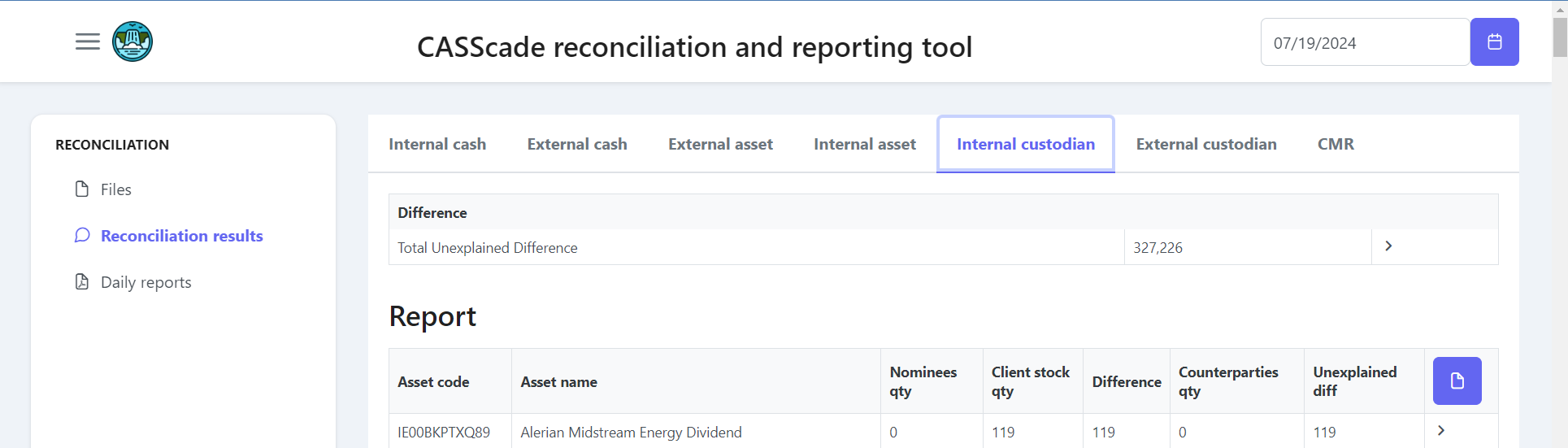This screenshot has height=448, width=1568.
Task: Switch to the External cash tab
Action: (577, 144)
